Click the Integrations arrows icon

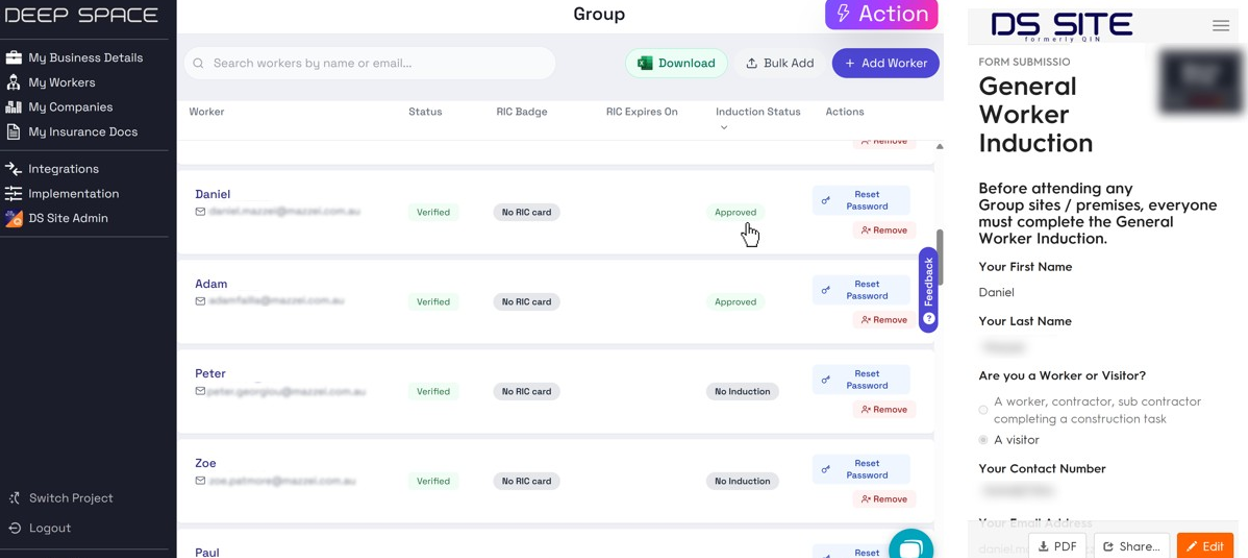point(14,169)
